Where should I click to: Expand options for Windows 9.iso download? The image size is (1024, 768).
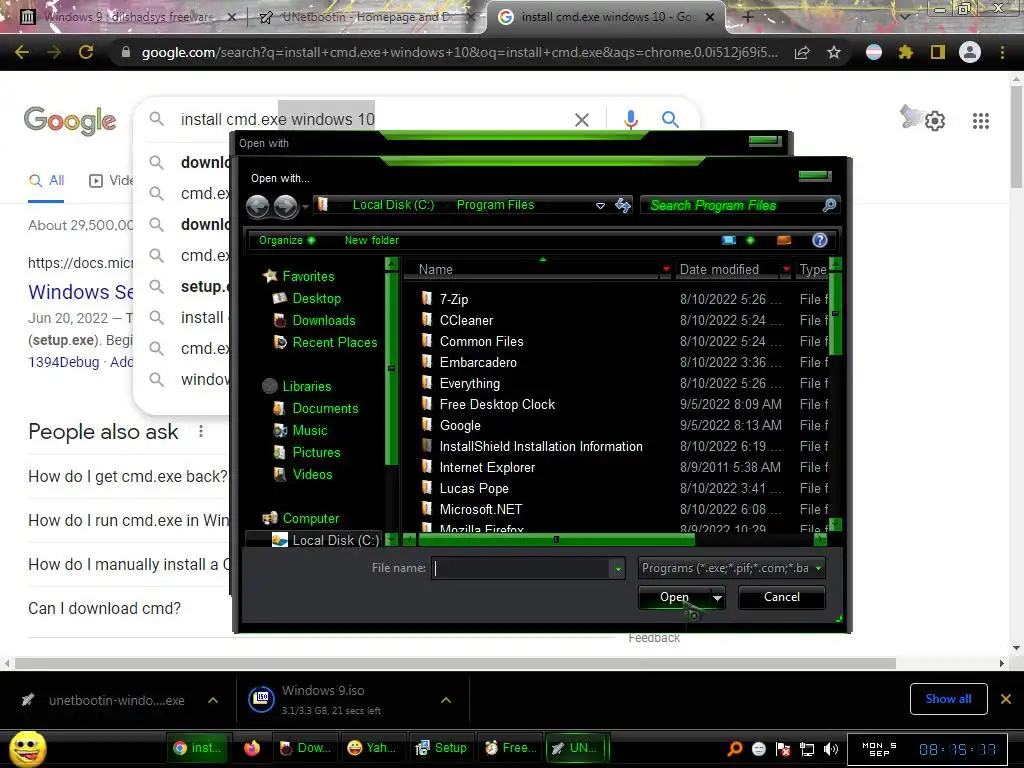click(x=446, y=700)
